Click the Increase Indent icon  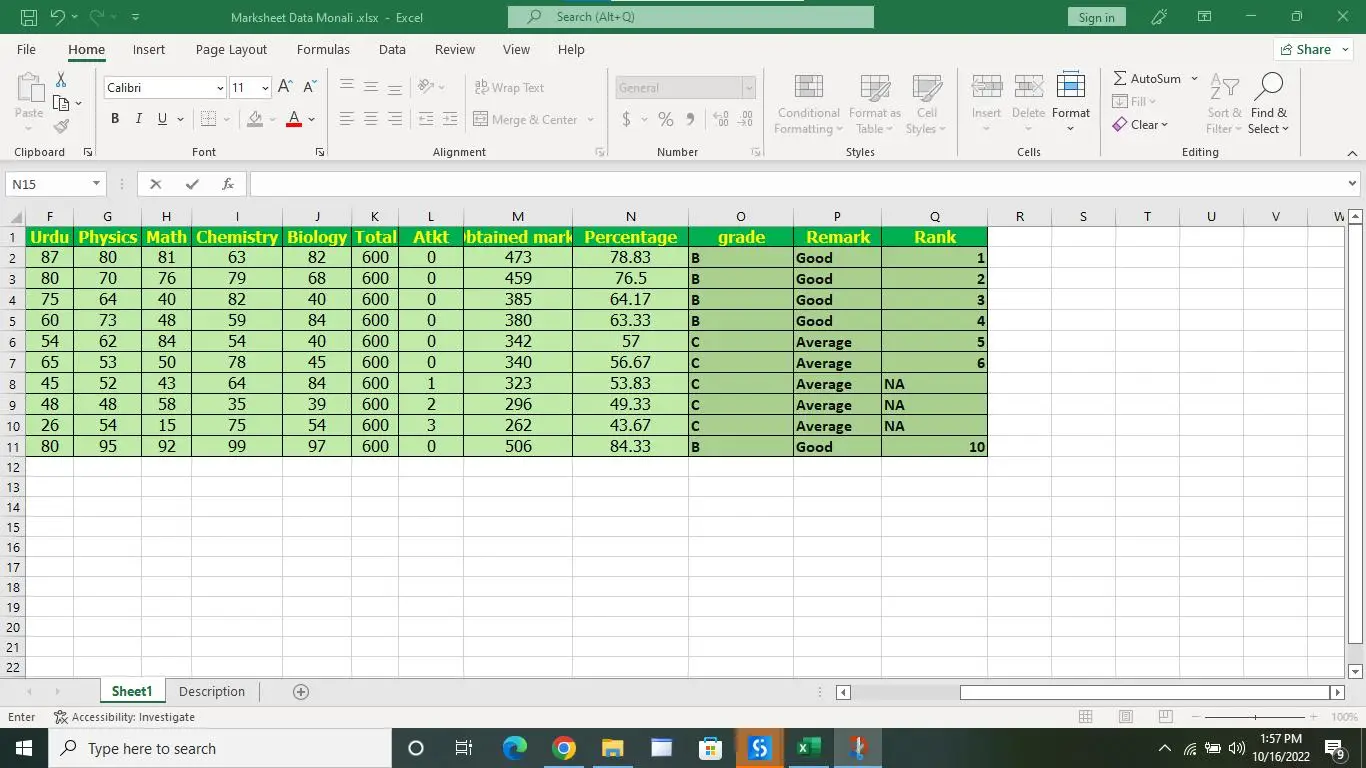(451, 119)
